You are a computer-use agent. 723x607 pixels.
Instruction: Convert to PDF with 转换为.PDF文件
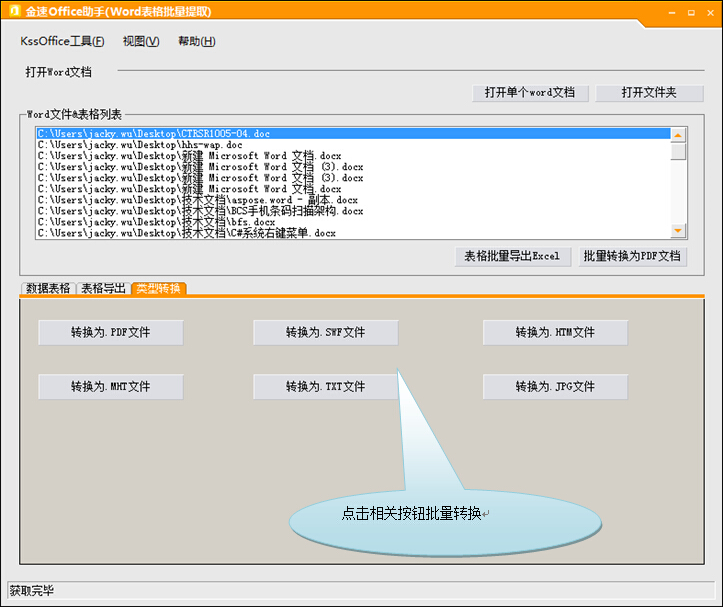click(x=111, y=333)
